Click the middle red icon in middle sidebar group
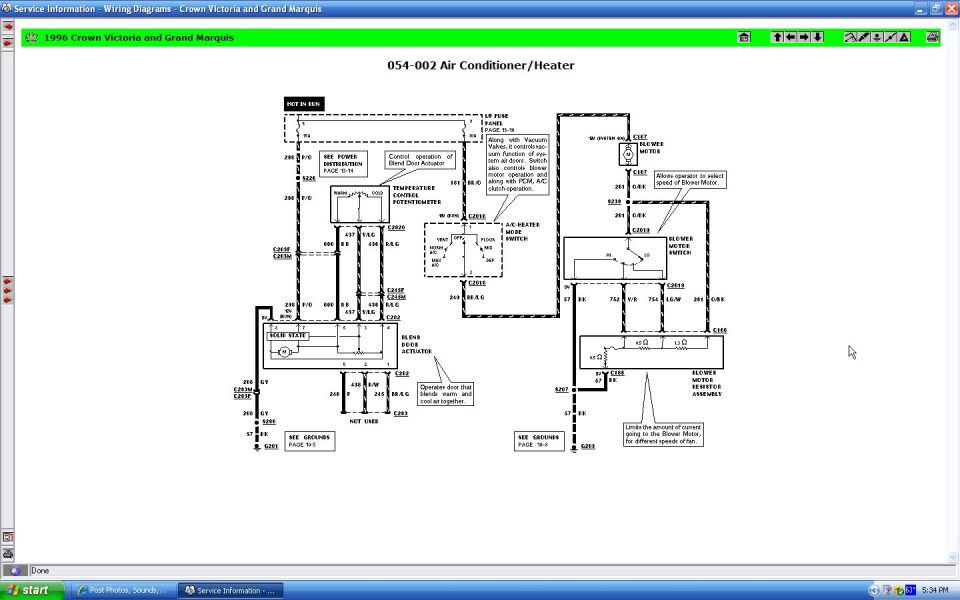 pyautogui.click(x=7, y=291)
